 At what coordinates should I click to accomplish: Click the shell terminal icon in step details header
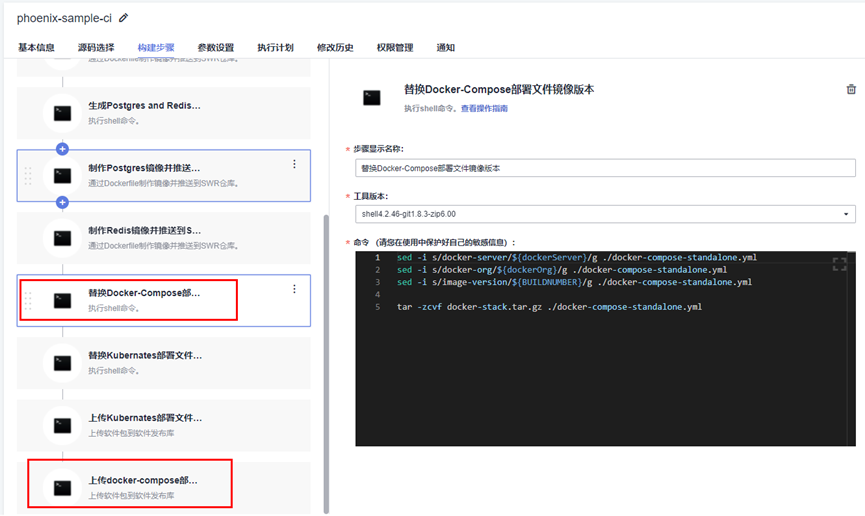pos(372,98)
